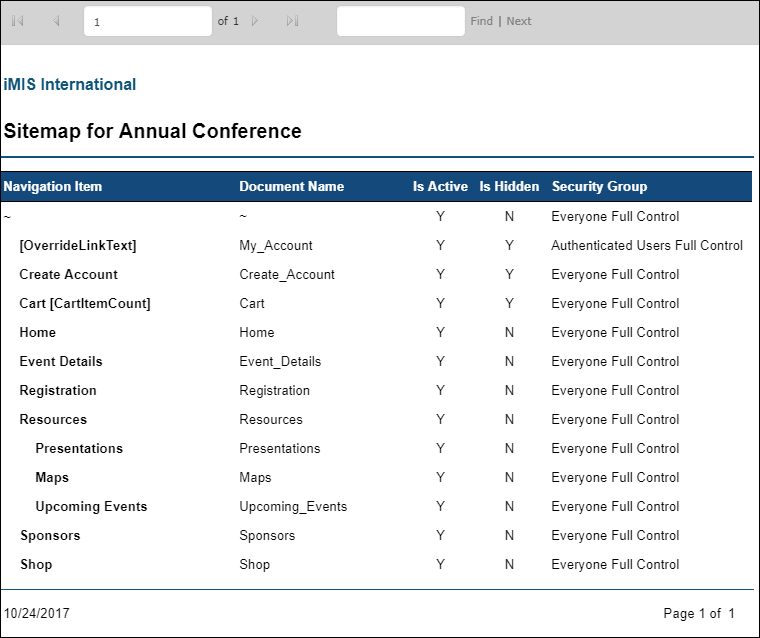Viewport: 760px width, 638px height.
Task: Select the Upcoming Events navigation item
Action: click(x=92, y=507)
